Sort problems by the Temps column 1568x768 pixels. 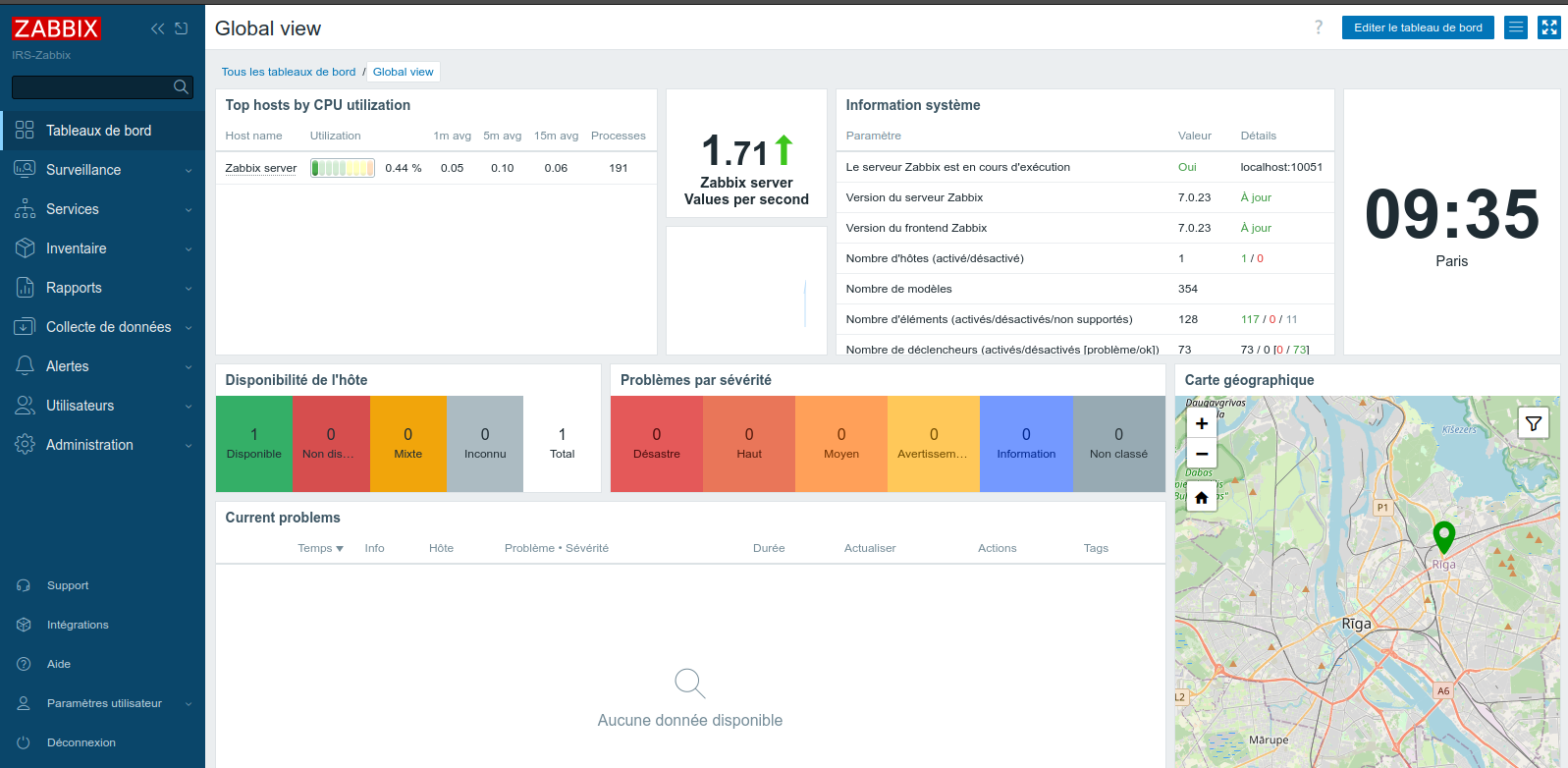click(320, 548)
